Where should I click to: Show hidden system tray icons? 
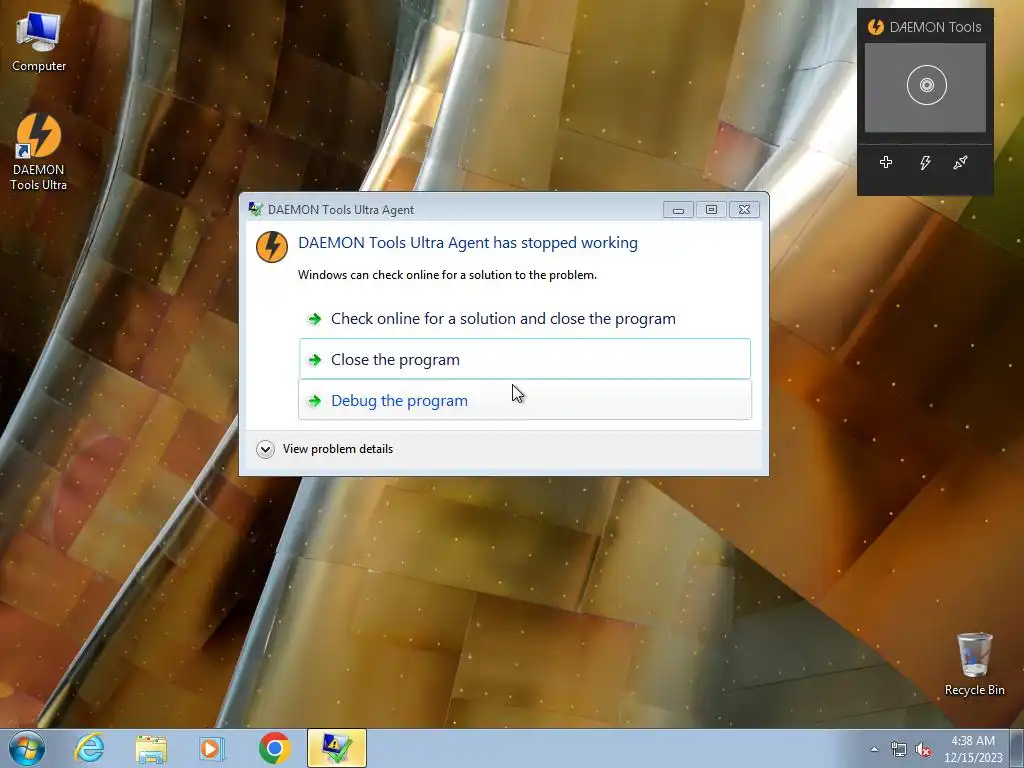point(874,750)
